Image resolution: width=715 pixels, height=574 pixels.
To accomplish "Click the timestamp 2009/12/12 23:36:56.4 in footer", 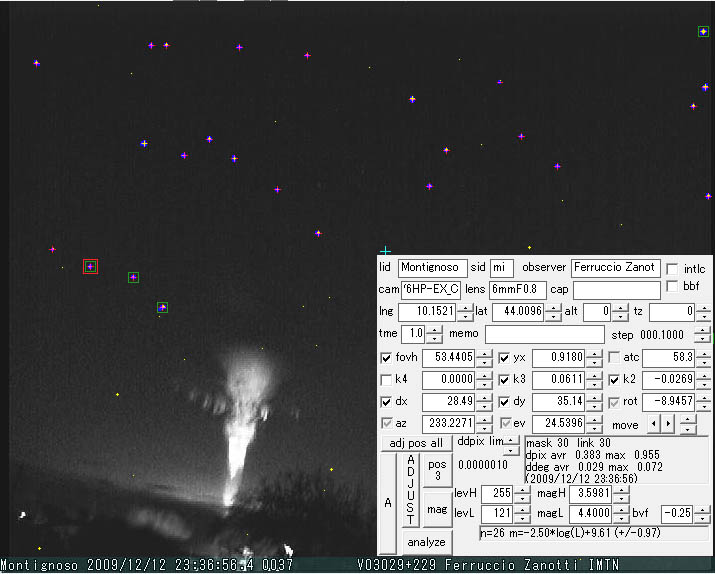I will tap(170, 565).
